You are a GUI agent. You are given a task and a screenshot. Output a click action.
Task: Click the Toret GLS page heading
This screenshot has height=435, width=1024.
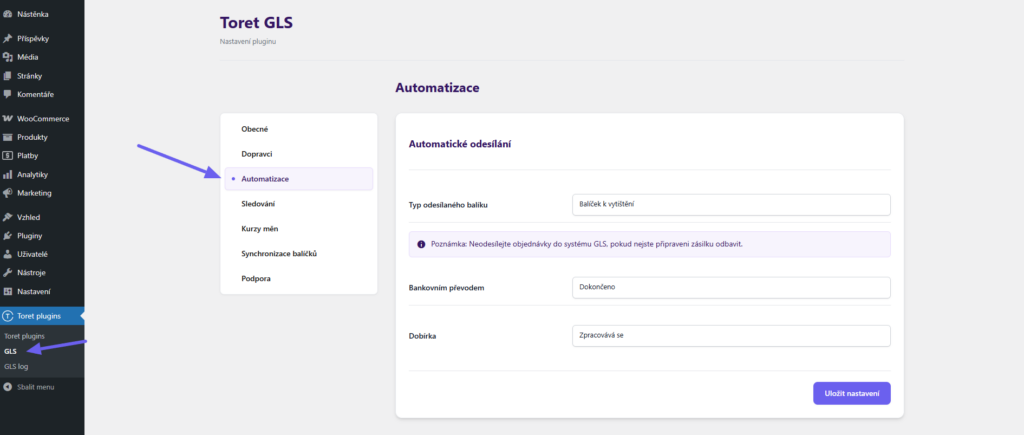tap(257, 23)
